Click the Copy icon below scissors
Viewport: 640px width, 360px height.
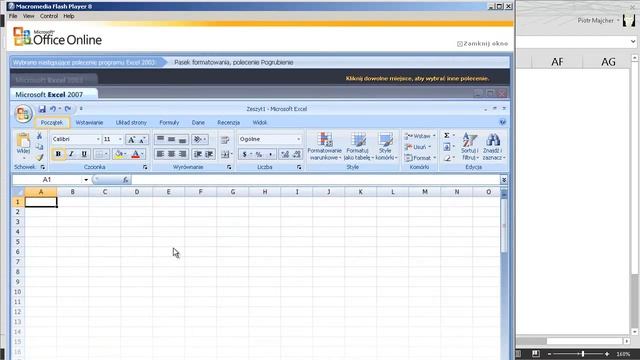click(39, 147)
